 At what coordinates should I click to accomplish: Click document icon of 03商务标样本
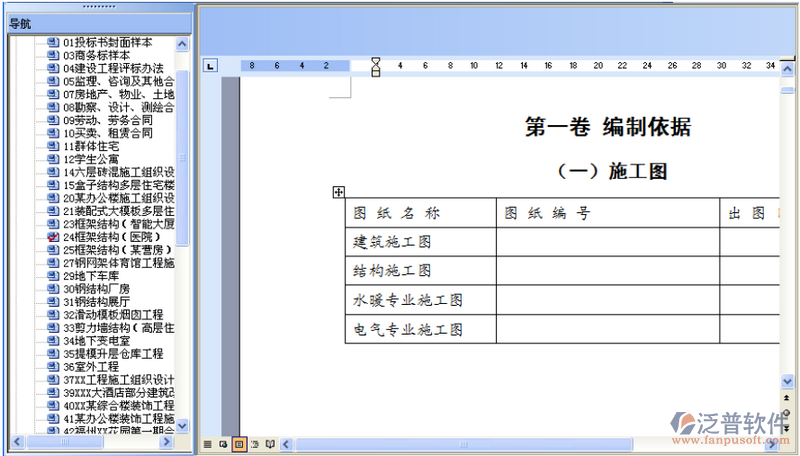tap(53, 55)
